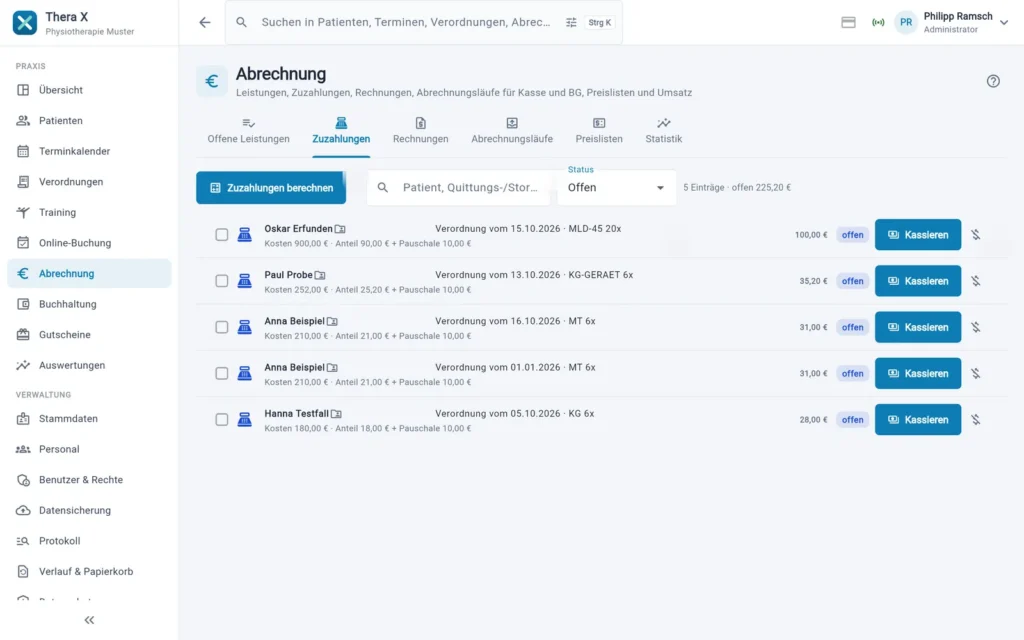The height and width of the screenshot is (640, 1024).
Task: Click the card icon in header
Action: (x=848, y=22)
